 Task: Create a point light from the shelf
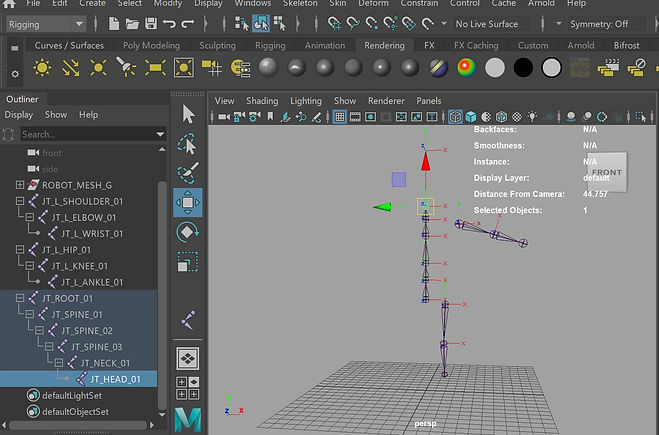click(98, 68)
